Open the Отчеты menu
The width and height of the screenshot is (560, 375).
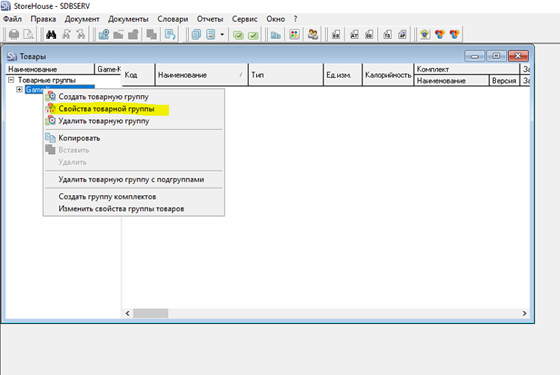click(x=210, y=19)
